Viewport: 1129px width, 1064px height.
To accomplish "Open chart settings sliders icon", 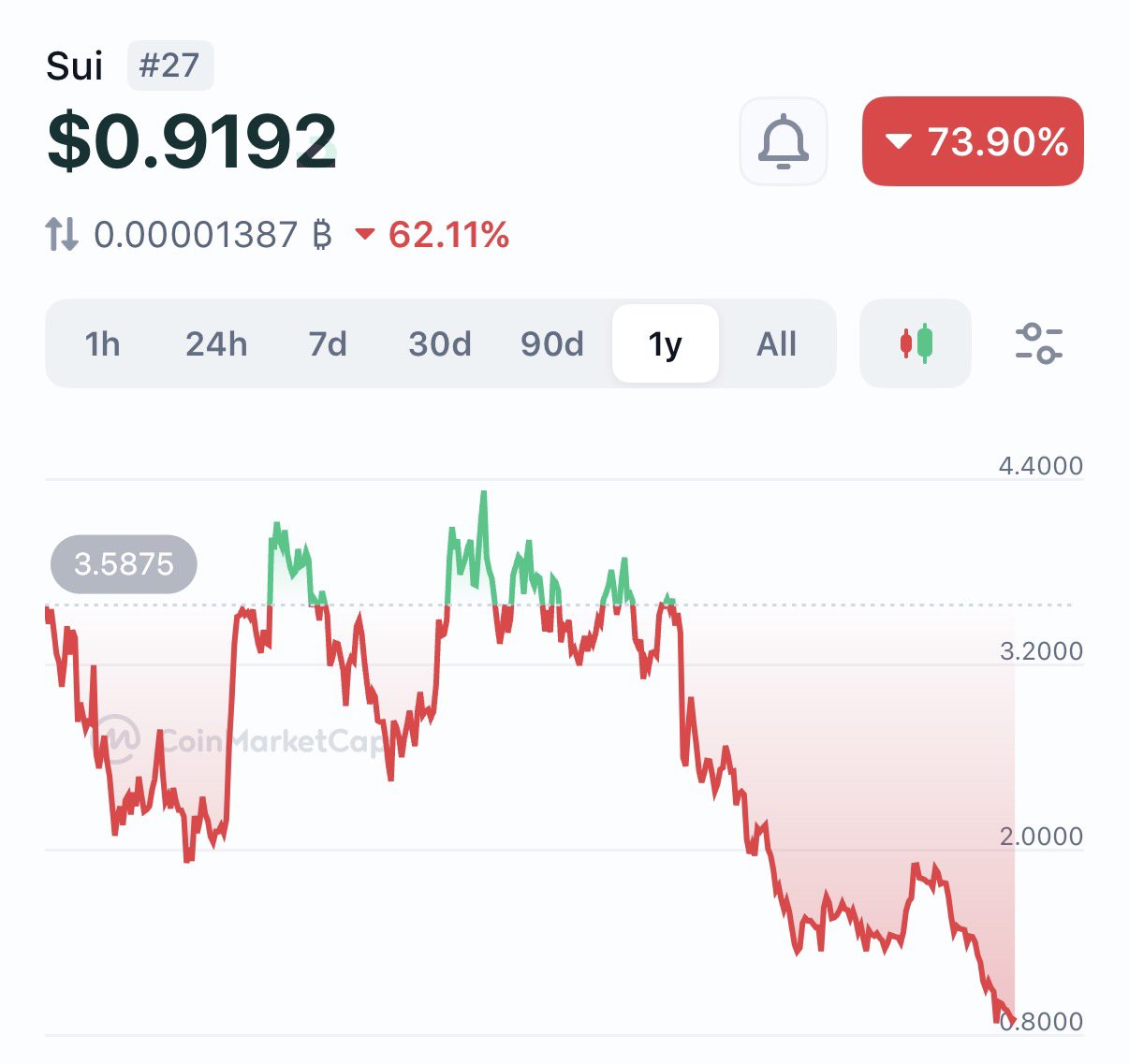I will pyautogui.click(x=1038, y=343).
